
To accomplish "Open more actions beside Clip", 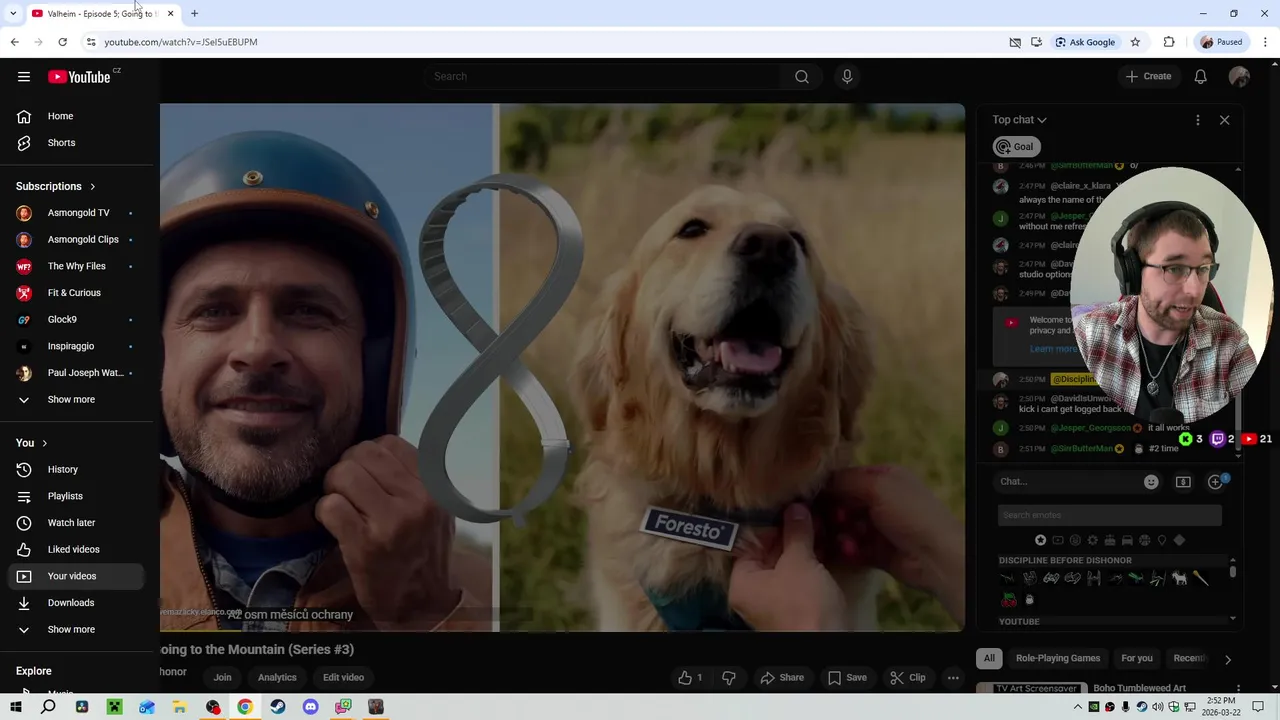I will [953, 678].
